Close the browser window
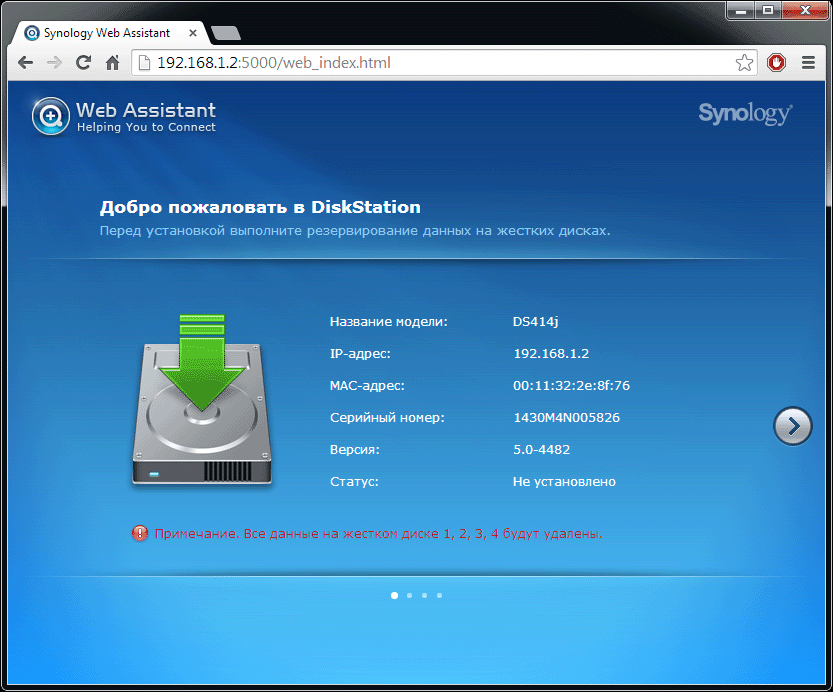 tap(805, 11)
